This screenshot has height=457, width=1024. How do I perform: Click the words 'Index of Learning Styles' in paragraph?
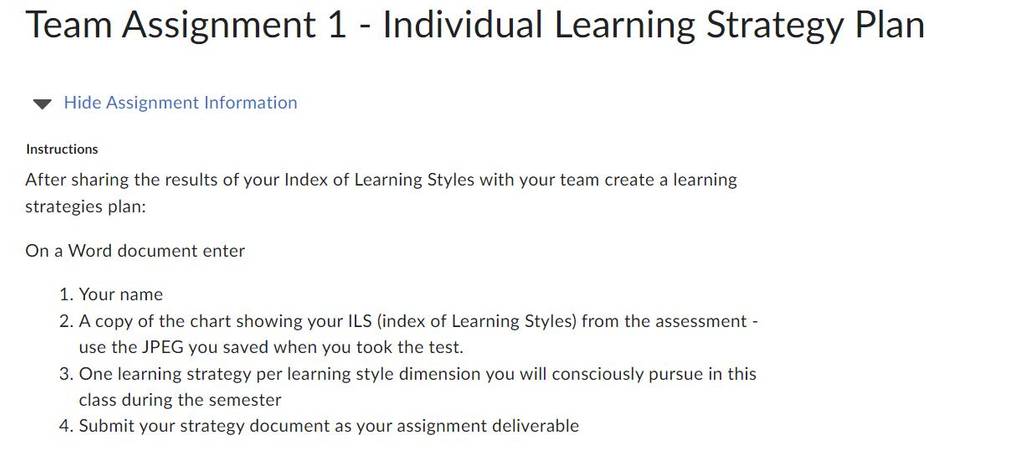click(379, 180)
